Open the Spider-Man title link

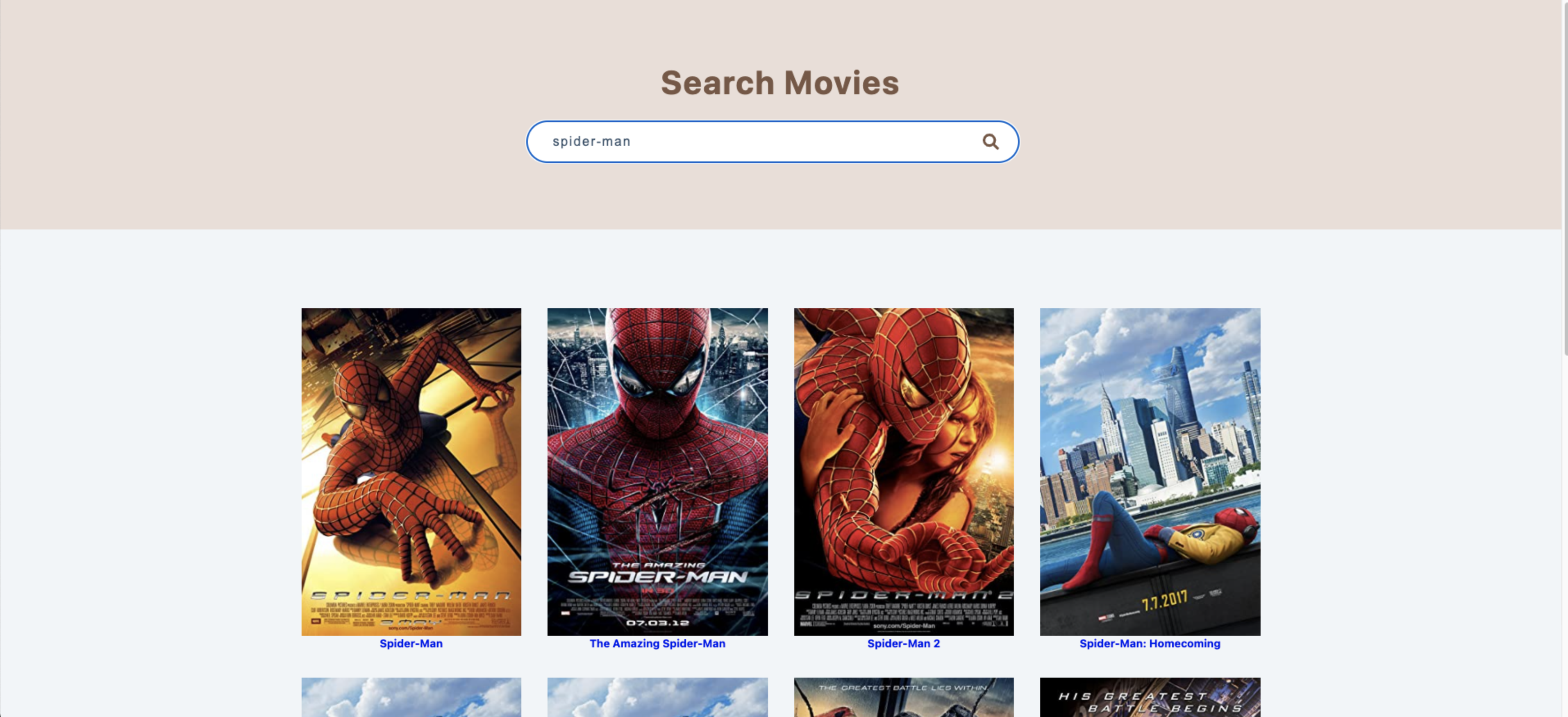411,643
